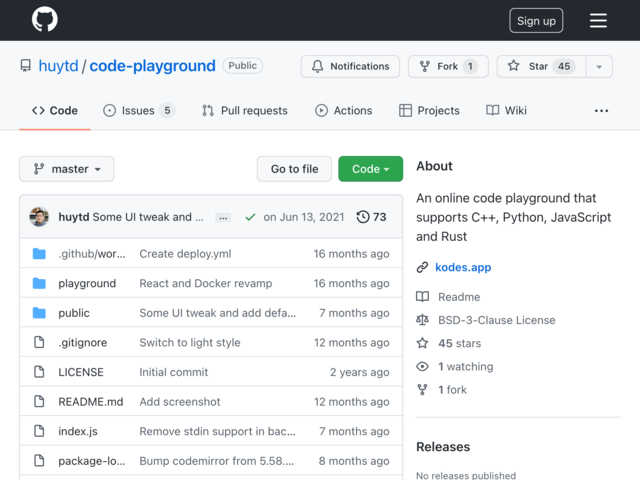Open the code-playground repository link

point(152,66)
